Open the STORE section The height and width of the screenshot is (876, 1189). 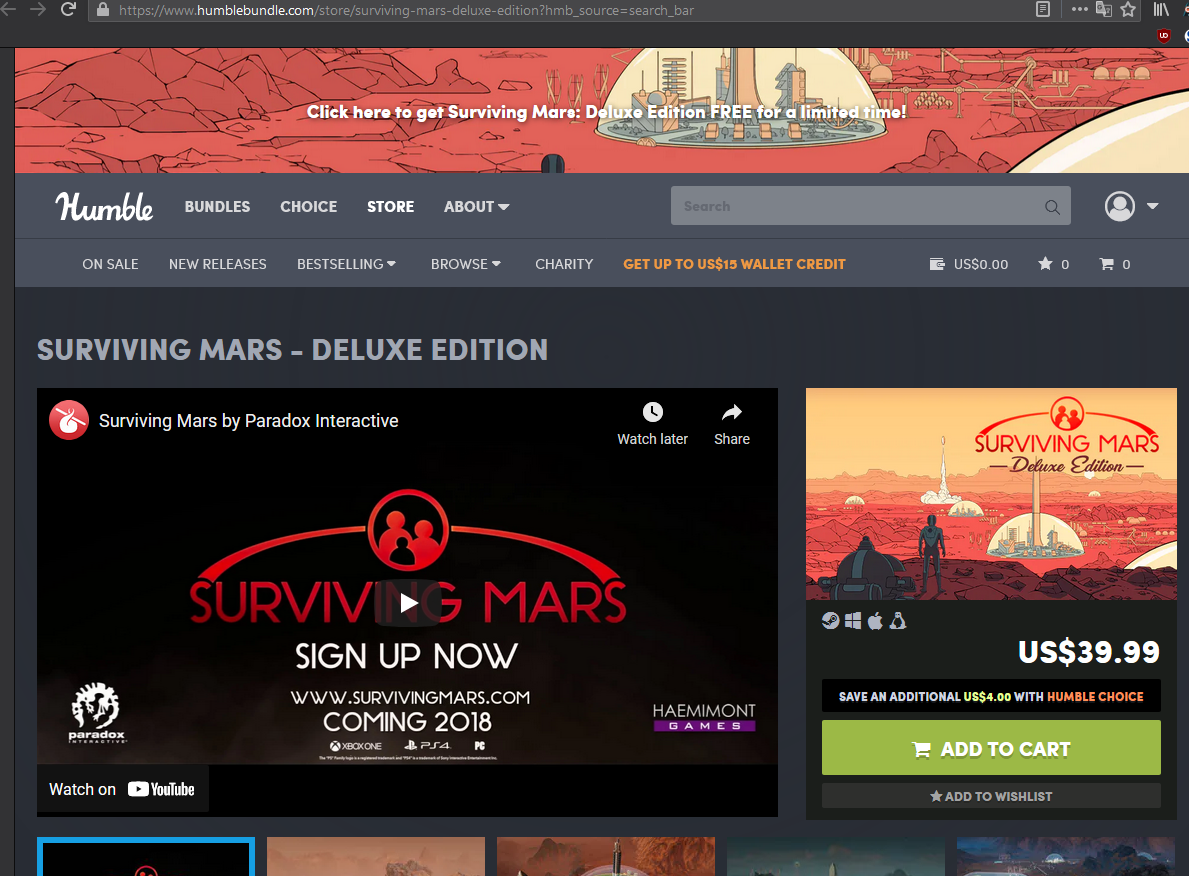pyautogui.click(x=391, y=206)
